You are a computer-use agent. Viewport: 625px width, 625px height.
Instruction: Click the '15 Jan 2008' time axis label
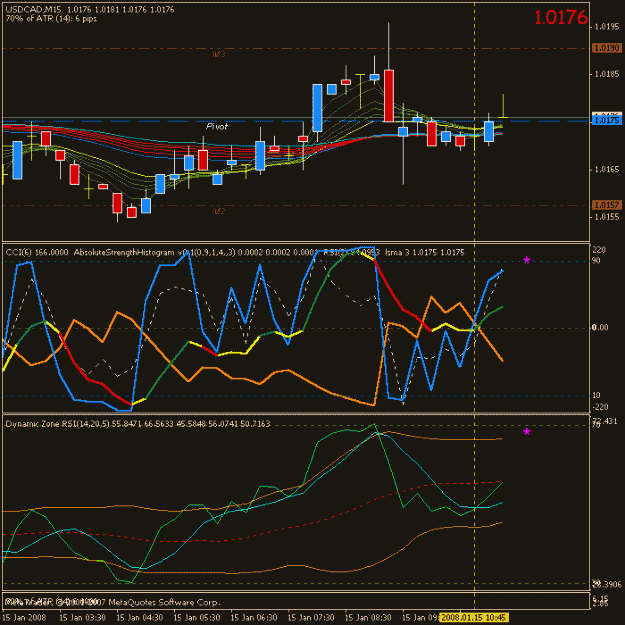[x=24, y=618]
